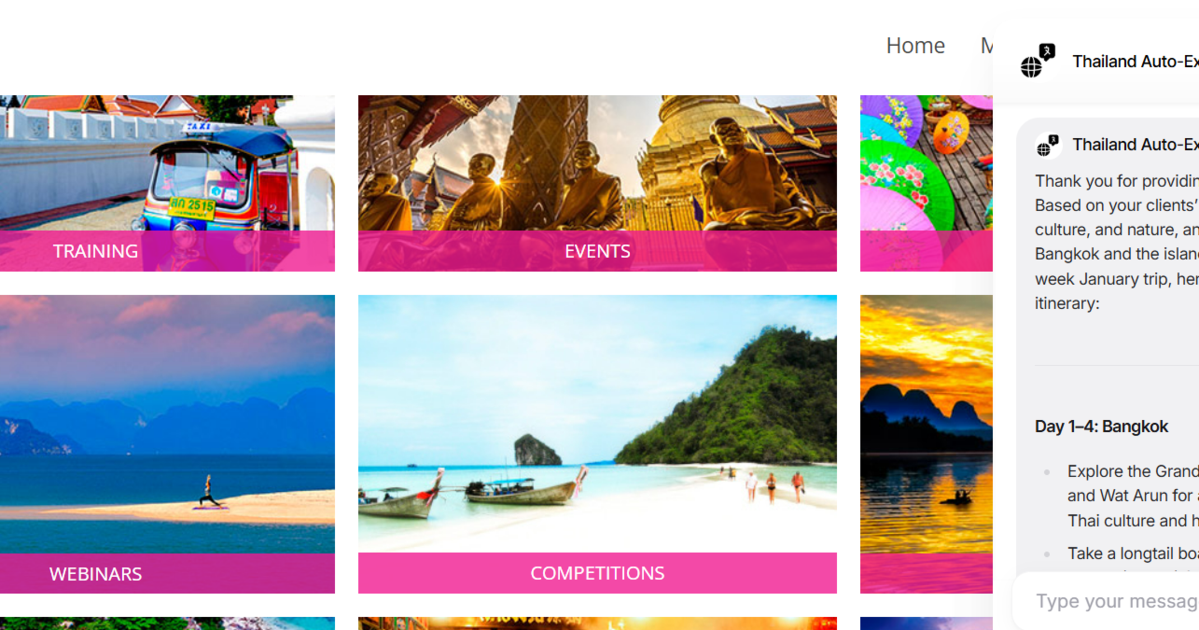Click the Thailand Auto-Ex title in chat header
This screenshot has height=630, width=1199.
point(1136,61)
